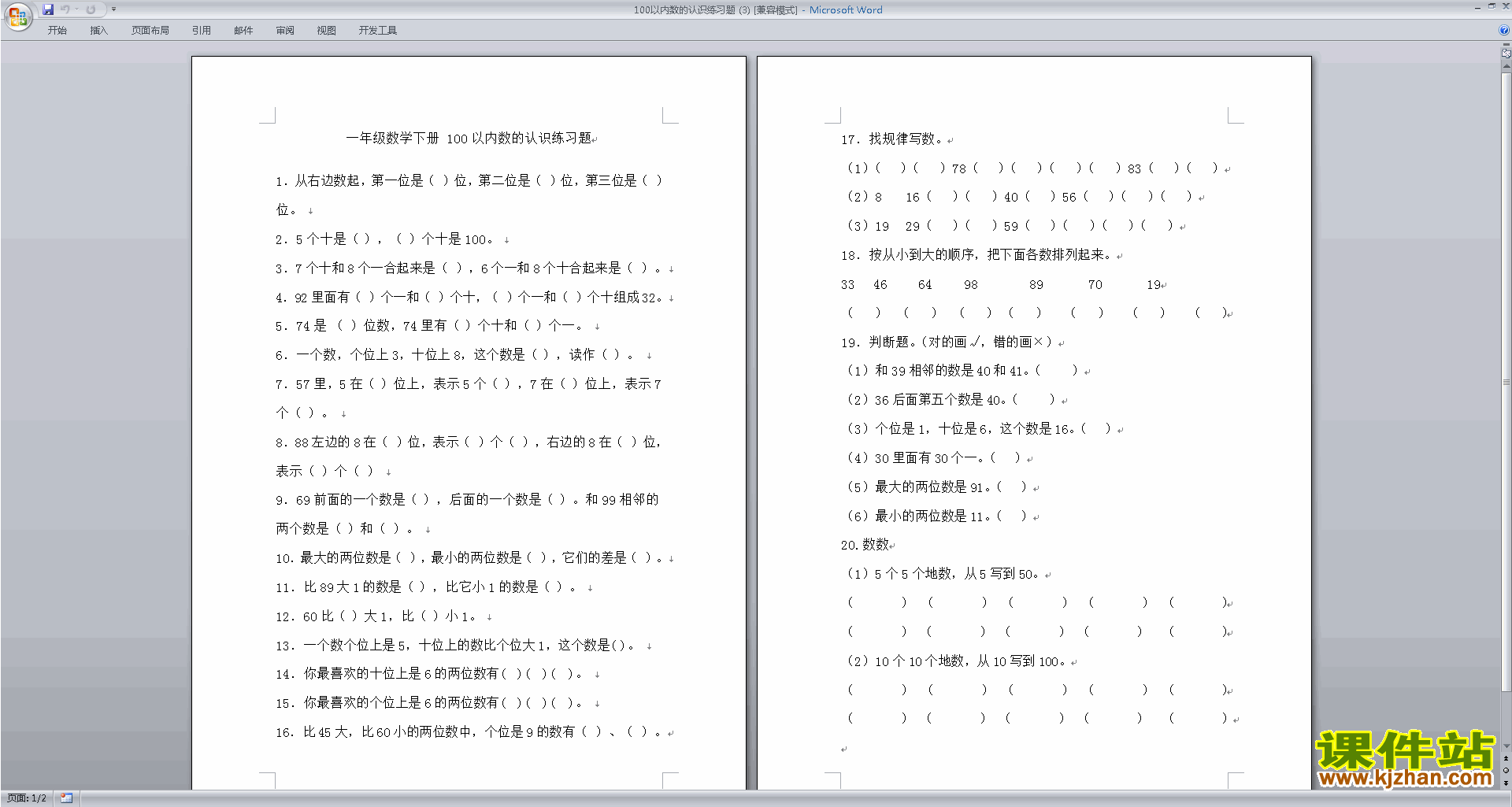Switch to the 视图 tab

point(327,31)
